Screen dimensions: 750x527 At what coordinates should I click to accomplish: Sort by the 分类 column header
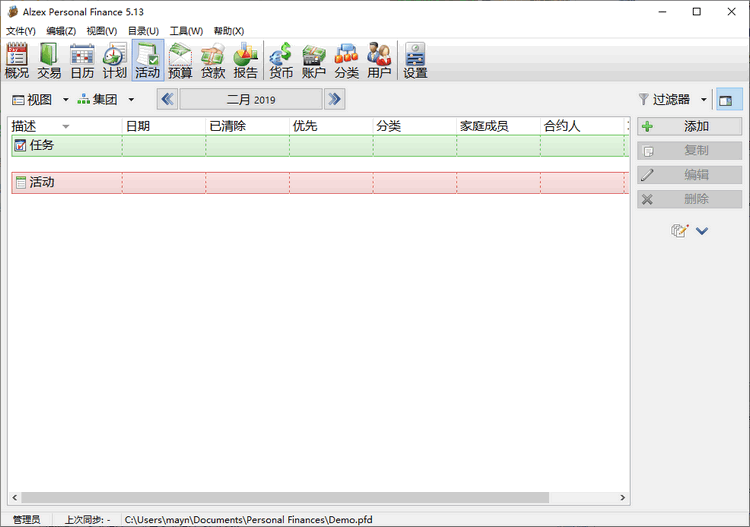415,126
